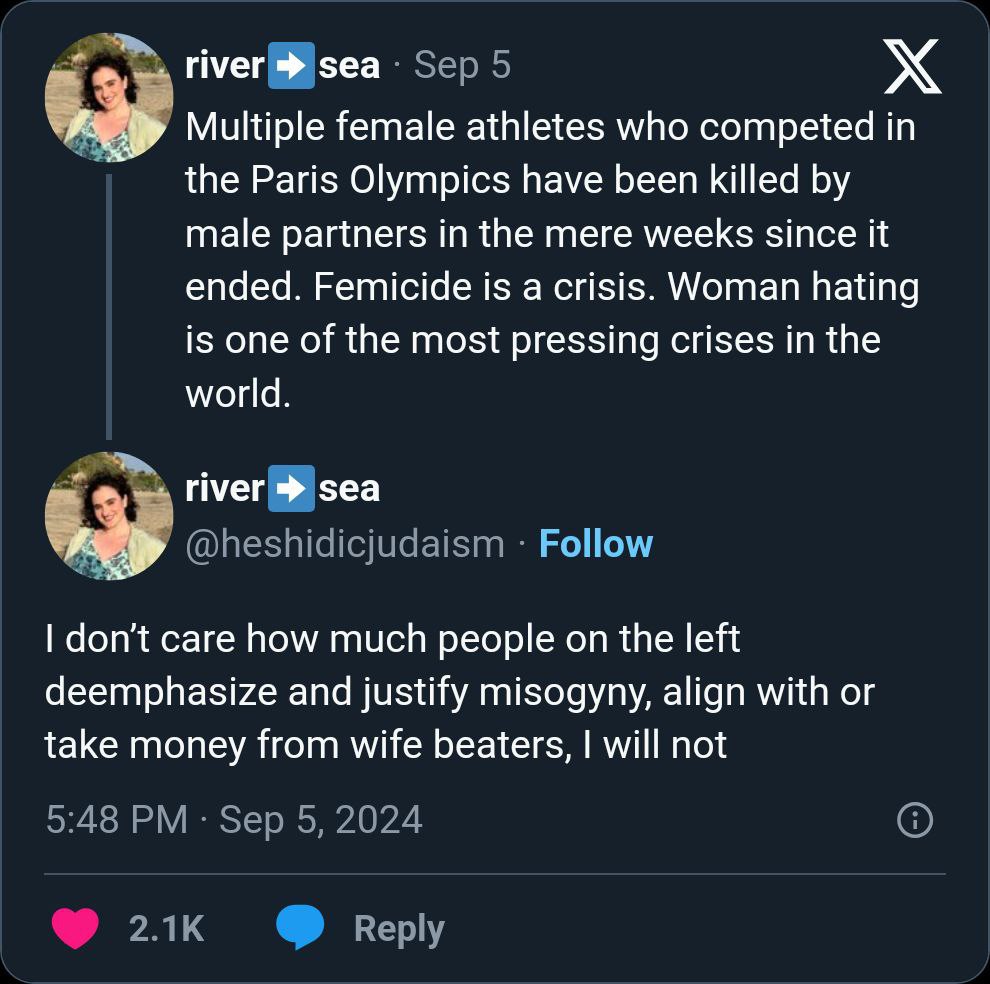
Task: Click the Reply text label
Action: pos(398,929)
